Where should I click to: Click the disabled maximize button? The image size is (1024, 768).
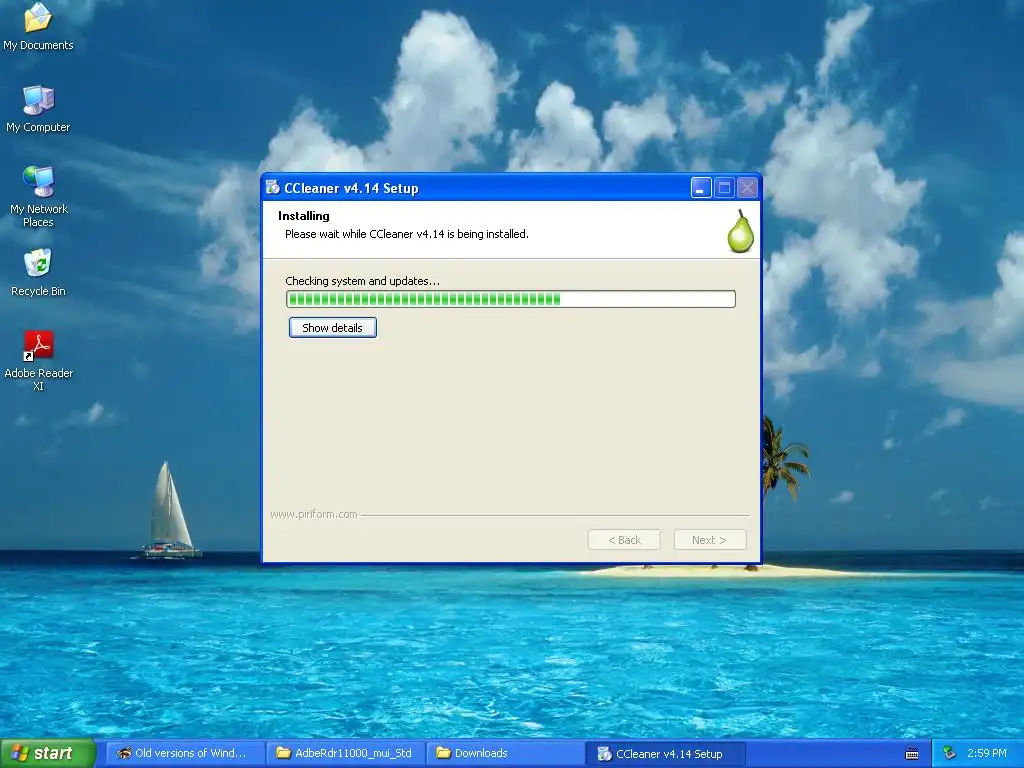(724, 188)
